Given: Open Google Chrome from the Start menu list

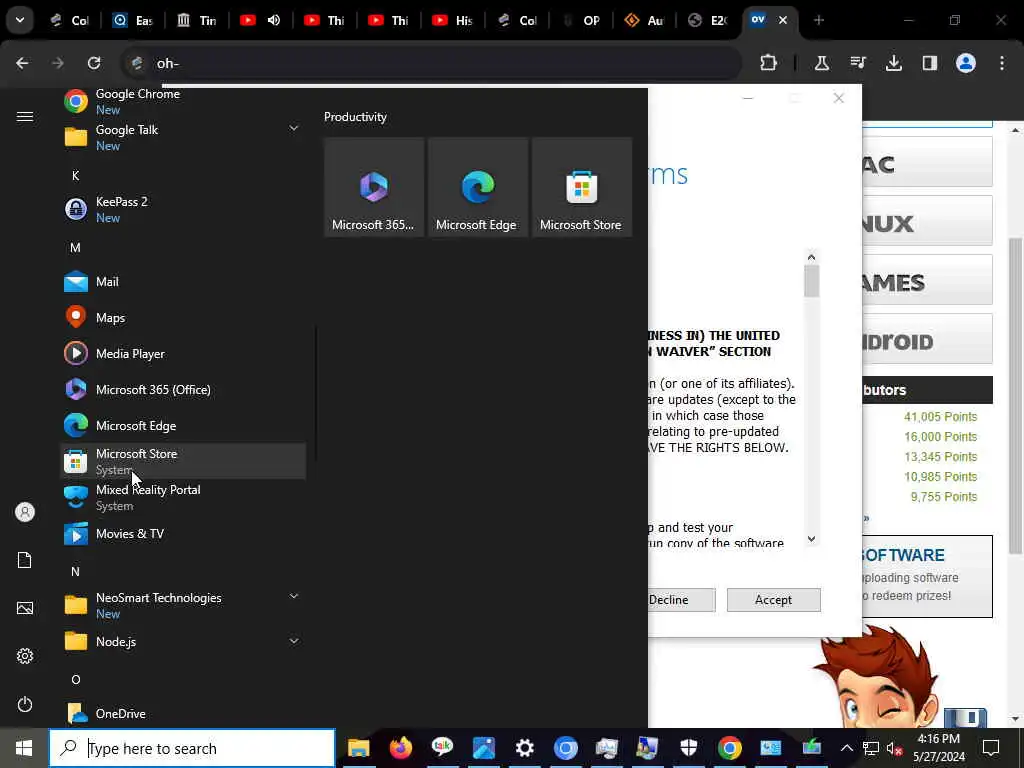Looking at the screenshot, I should pyautogui.click(x=183, y=101).
